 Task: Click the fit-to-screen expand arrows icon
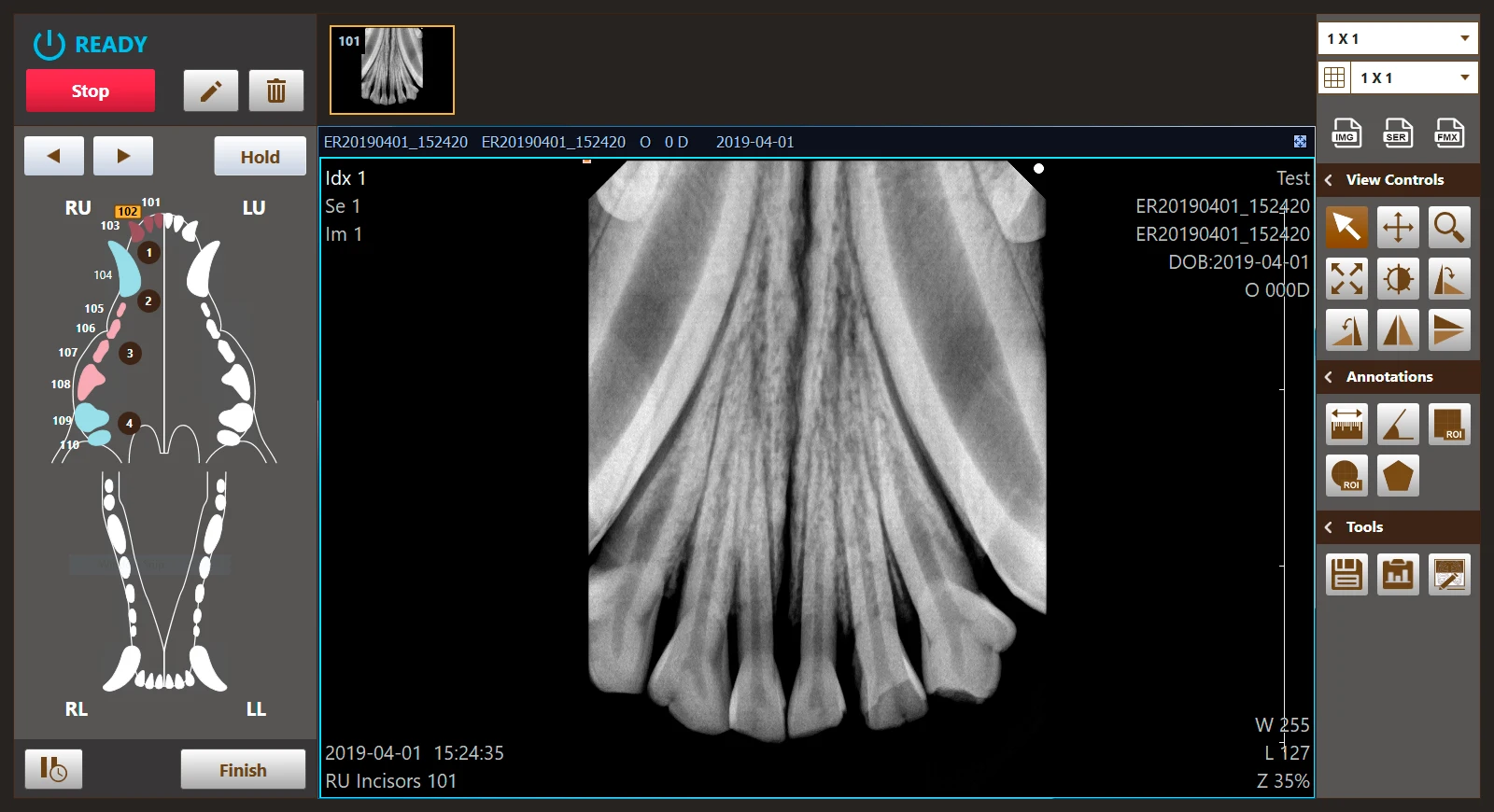click(x=1346, y=278)
